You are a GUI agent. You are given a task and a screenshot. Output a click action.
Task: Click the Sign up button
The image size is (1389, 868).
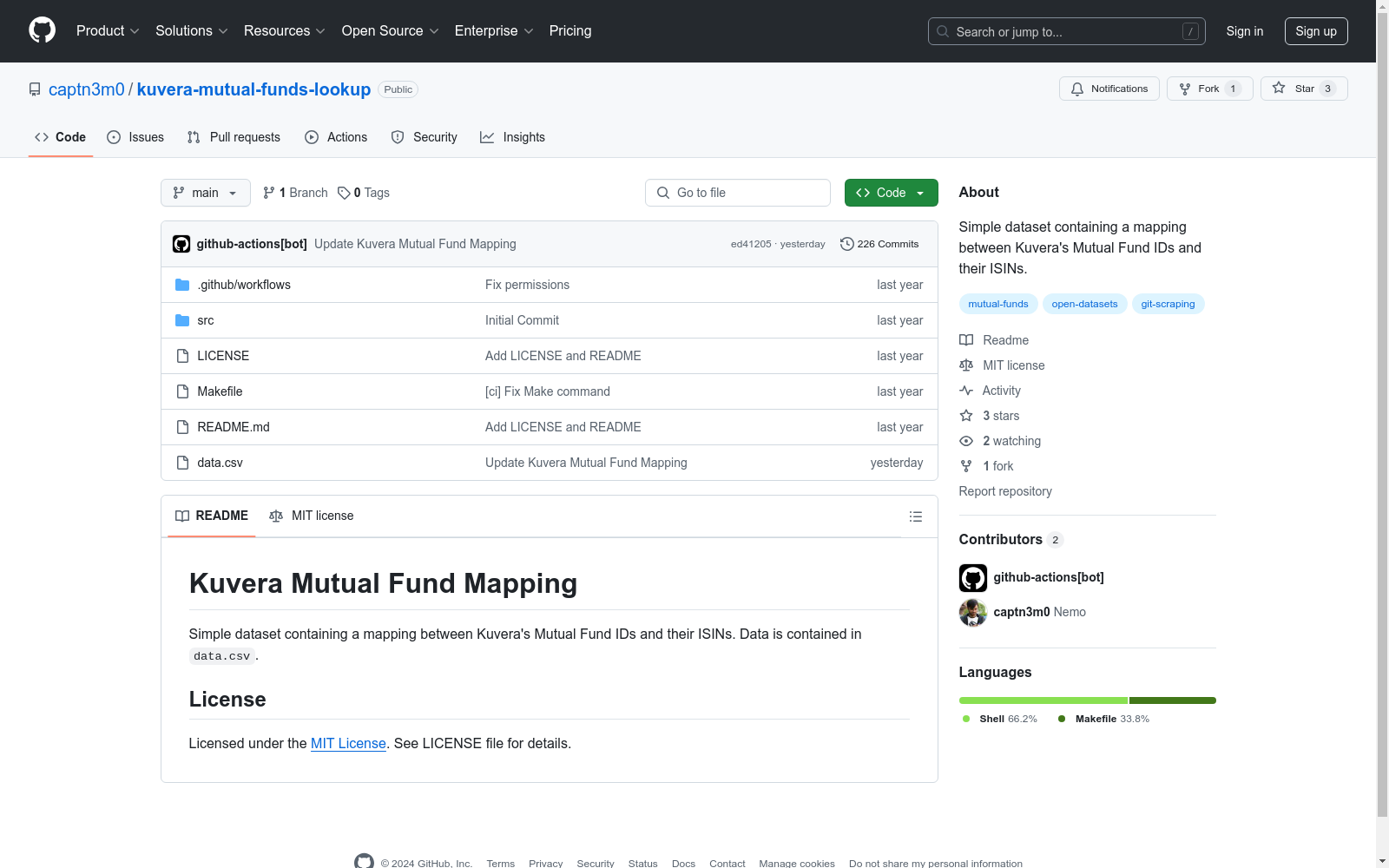tap(1316, 31)
